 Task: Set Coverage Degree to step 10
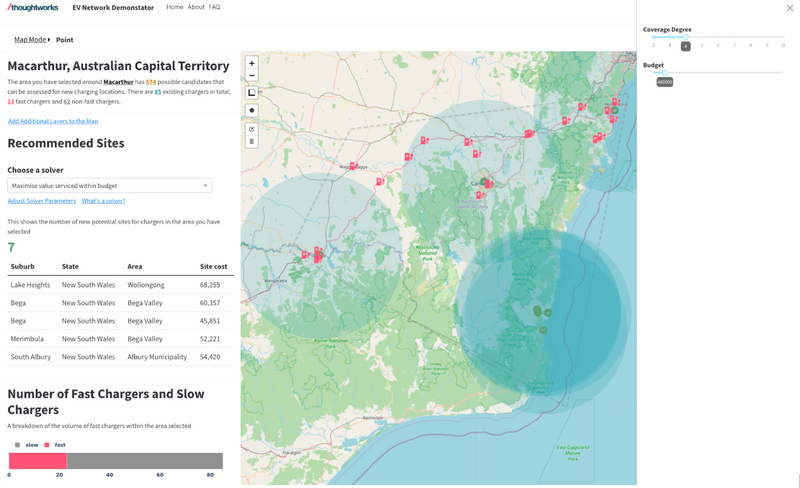coord(783,37)
